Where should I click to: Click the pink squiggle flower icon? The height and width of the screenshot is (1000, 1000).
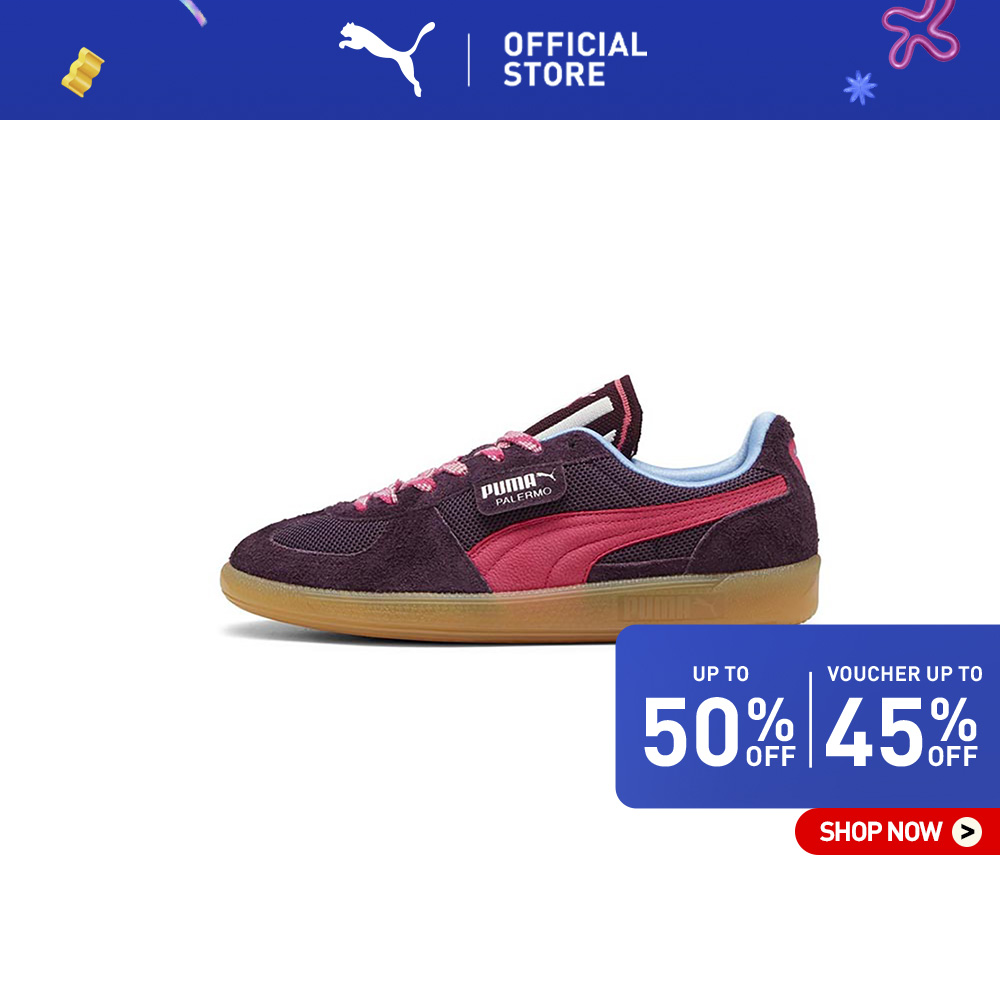coord(920,32)
